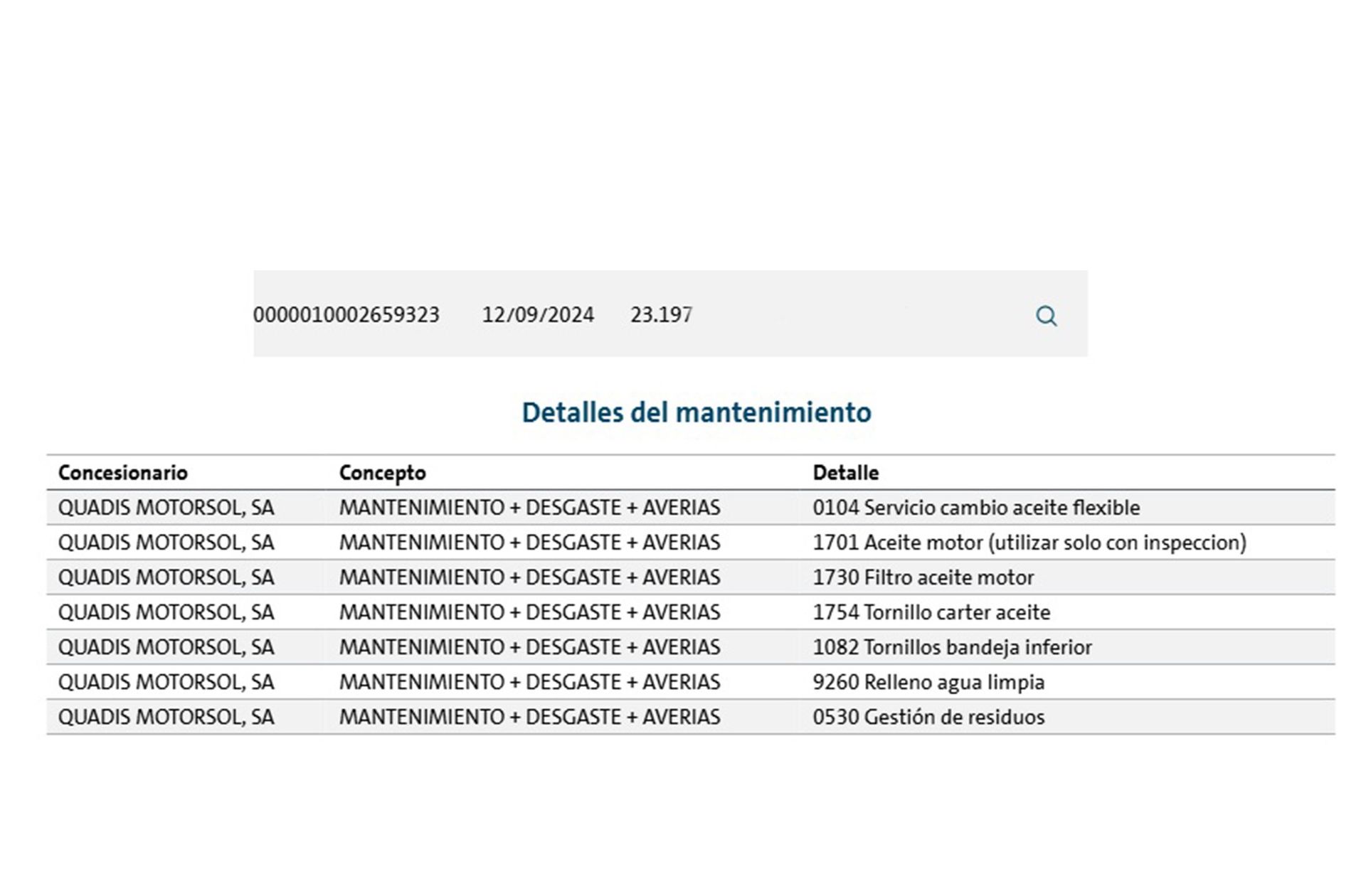1366x896 pixels.
Task: Click the Concepto column header
Action: pyautogui.click(x=383, y=473)
